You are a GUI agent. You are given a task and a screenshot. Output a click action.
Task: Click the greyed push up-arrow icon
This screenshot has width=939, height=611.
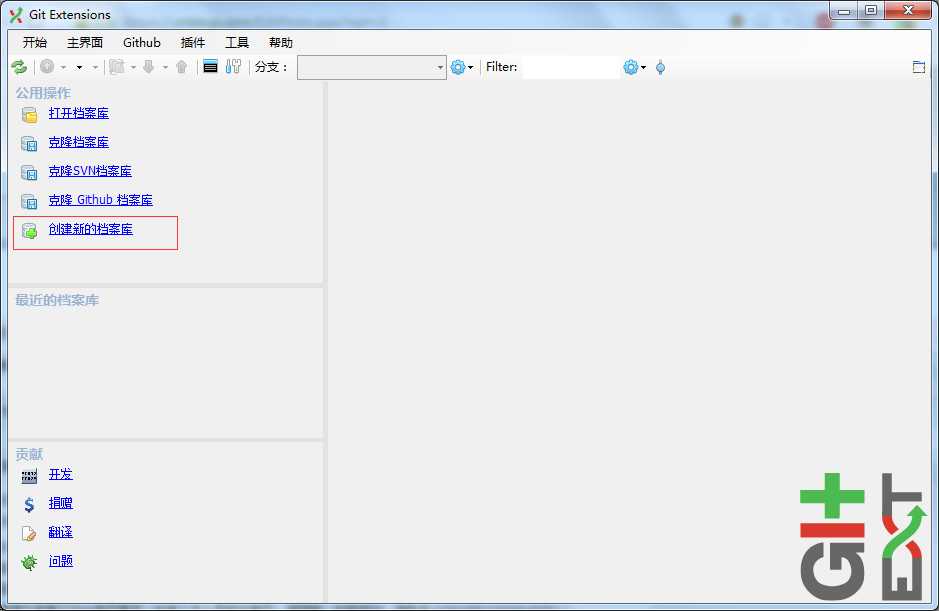pyautogui.click(x=181, y=66)
